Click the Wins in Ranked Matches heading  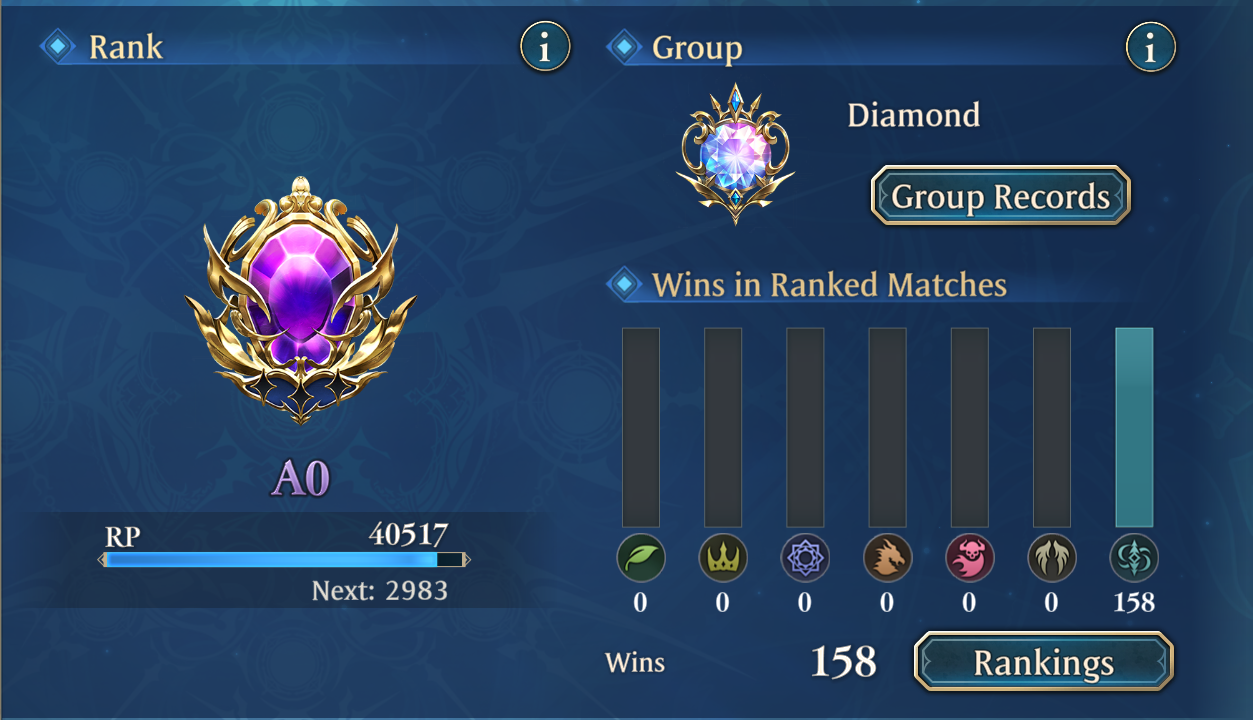pos(829,285)
